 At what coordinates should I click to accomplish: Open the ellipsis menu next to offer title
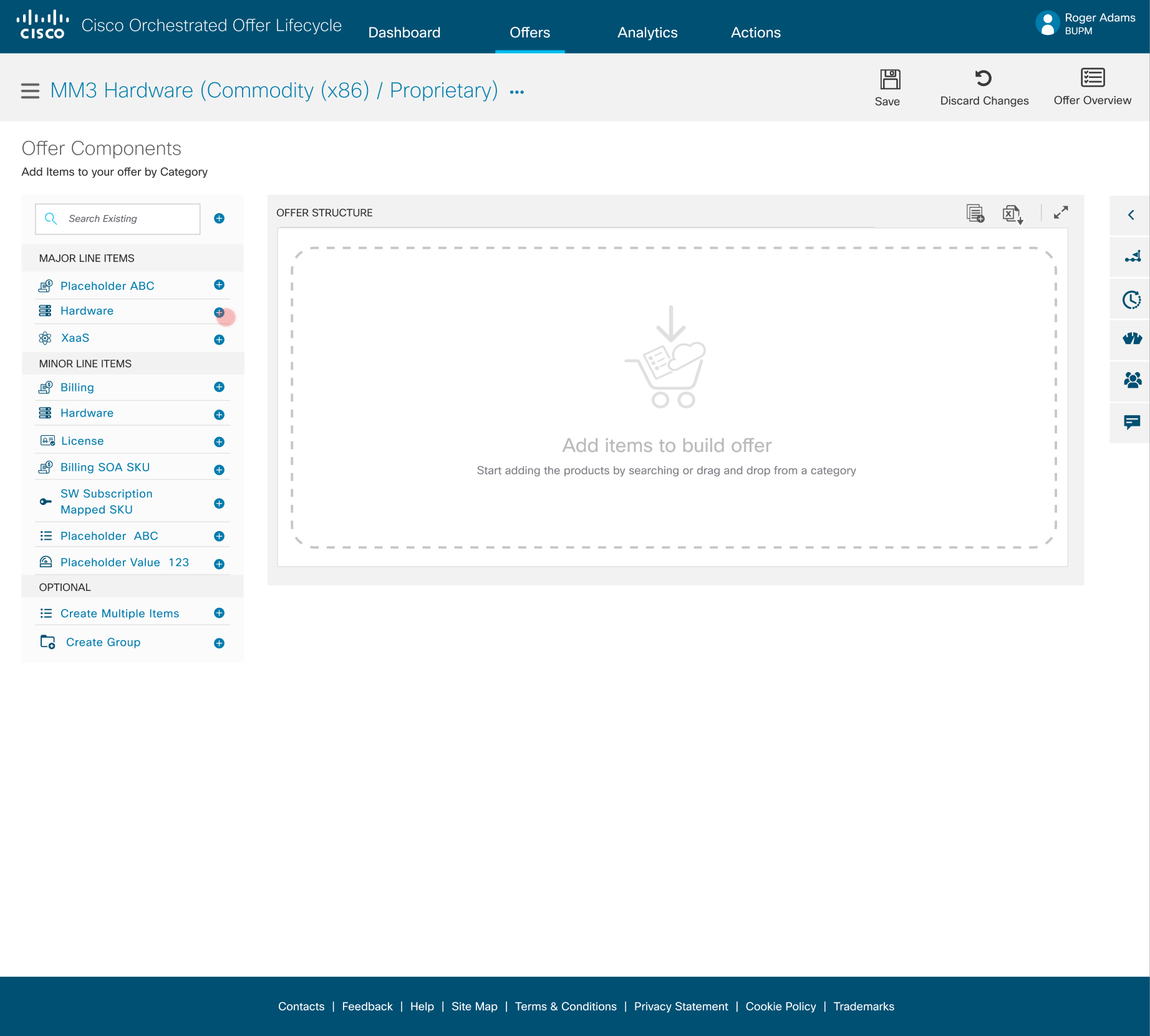[x=517, y=92]
